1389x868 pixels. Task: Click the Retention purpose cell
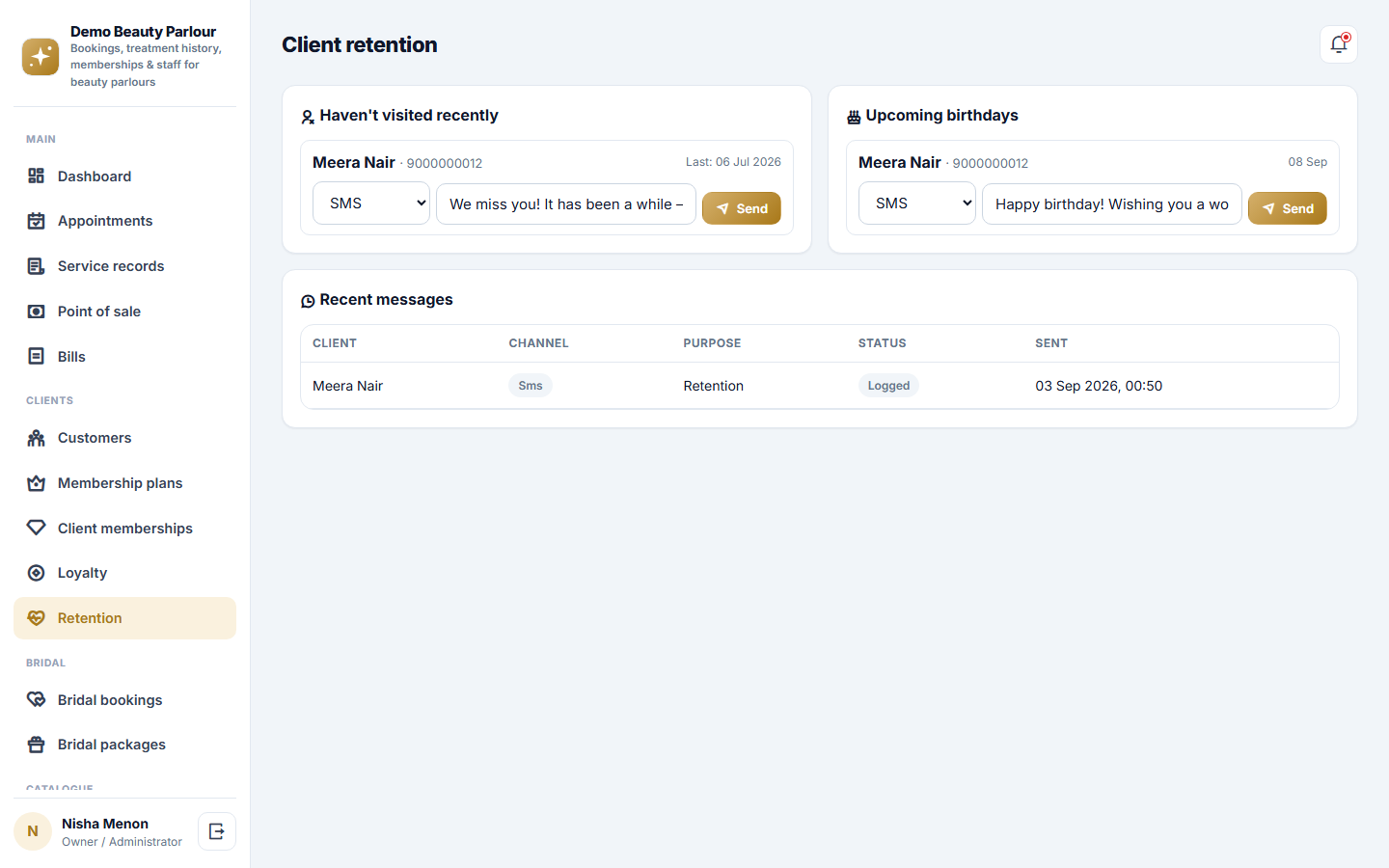pos(714,386)
